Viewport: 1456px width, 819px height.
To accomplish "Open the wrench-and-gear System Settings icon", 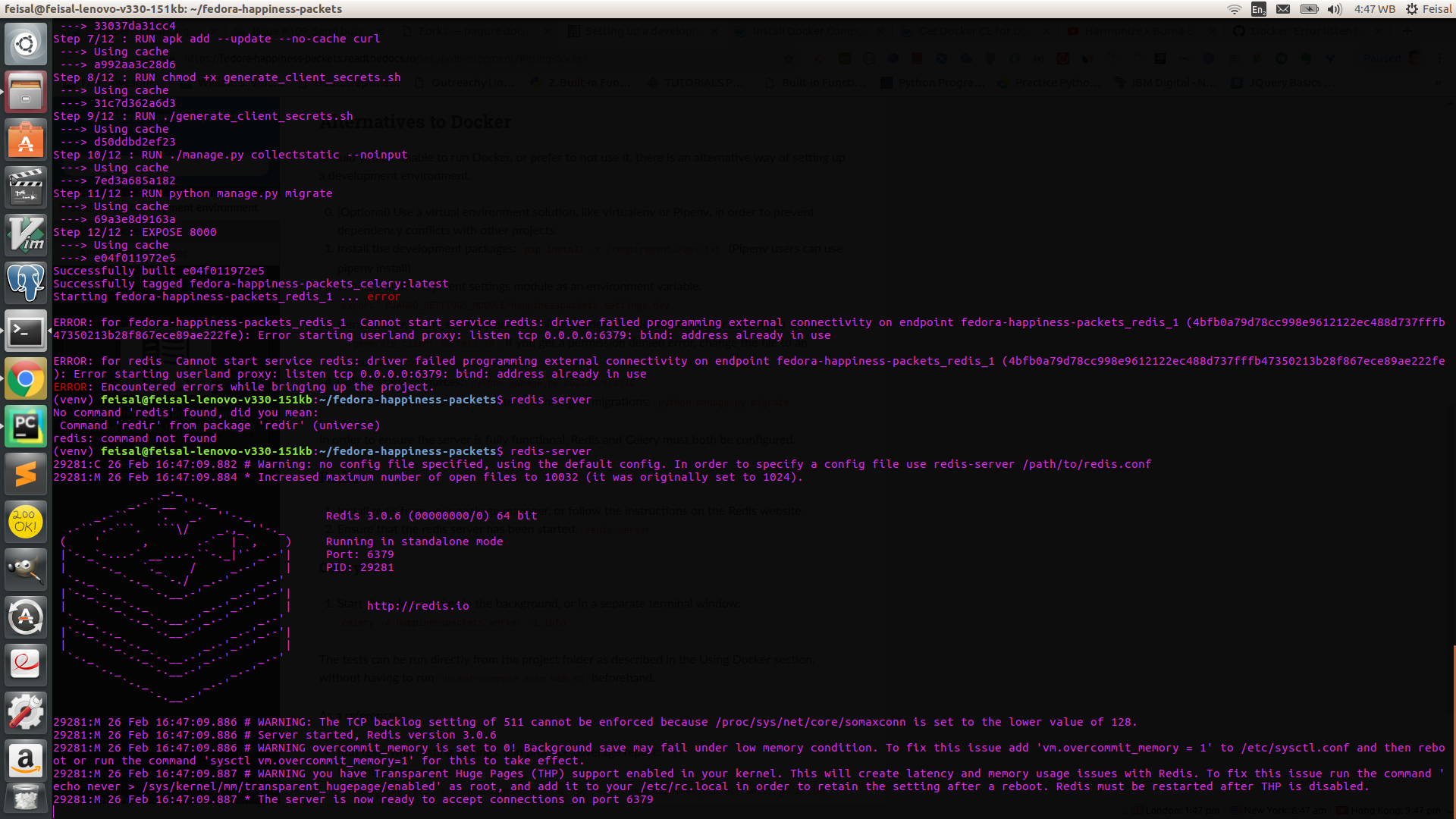I will [26, 713].
